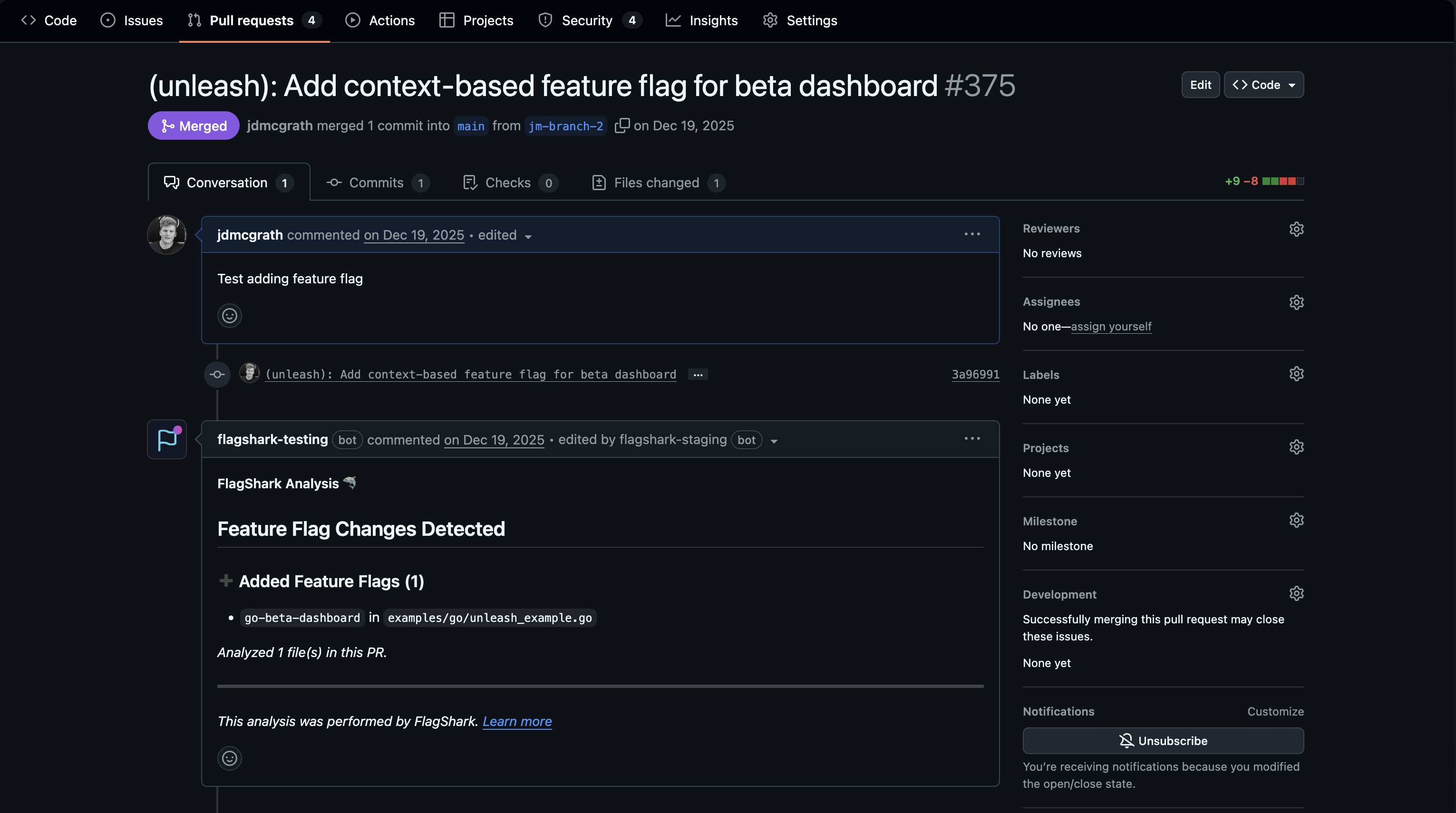The image size is (1456, 813).
Task: Open emoji reactions on the FlagShark comment
Action: click(230, 758)
